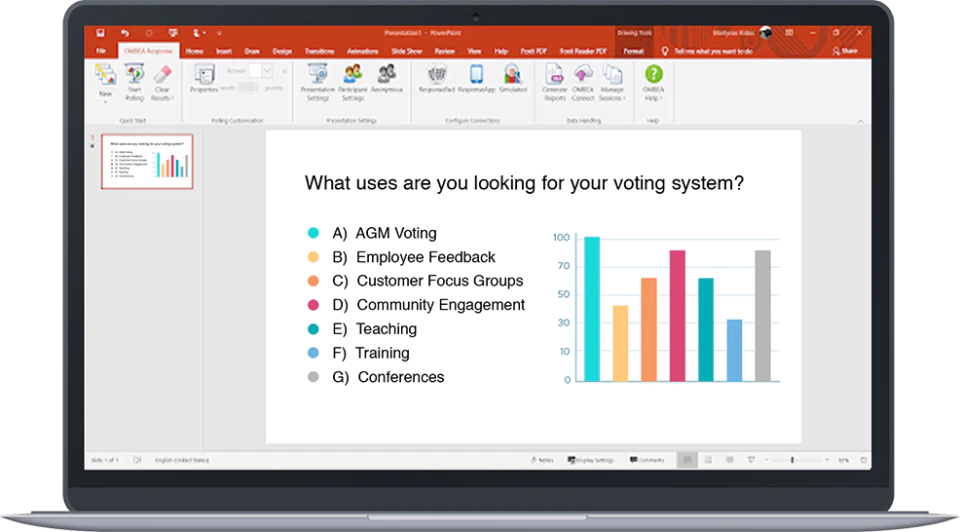Click the 'Employee Feedback' answer text
This screenshot has width=960, height=532.
pyautogui.click(x=426, y=257)
